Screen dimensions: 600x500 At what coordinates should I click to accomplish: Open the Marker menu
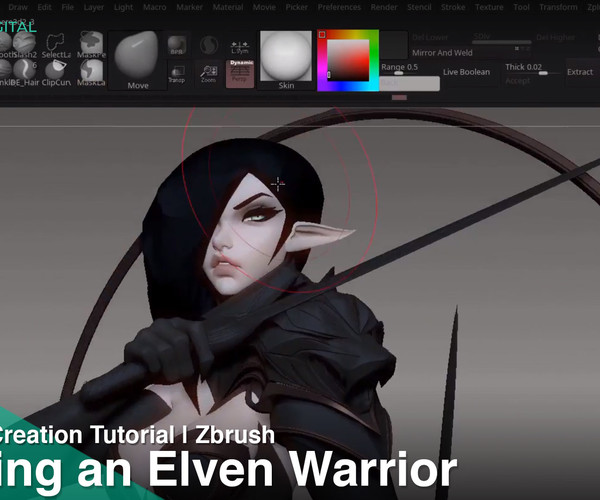(x=189, y=7)
